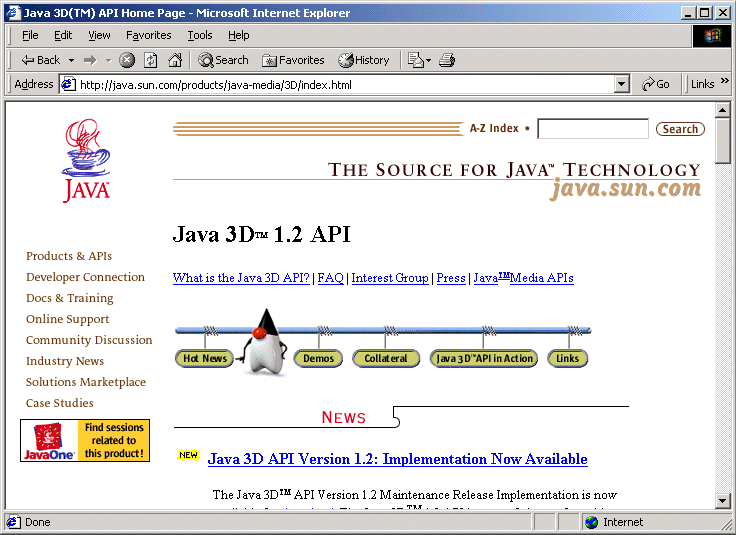Open the Edit menu
The height and width of the screenshot is (535, 736).
pos(63,35)
